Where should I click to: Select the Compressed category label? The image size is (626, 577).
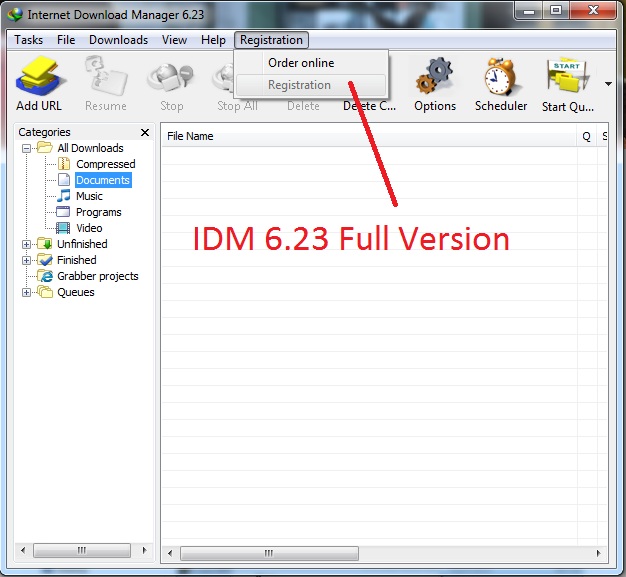(105, 164)
